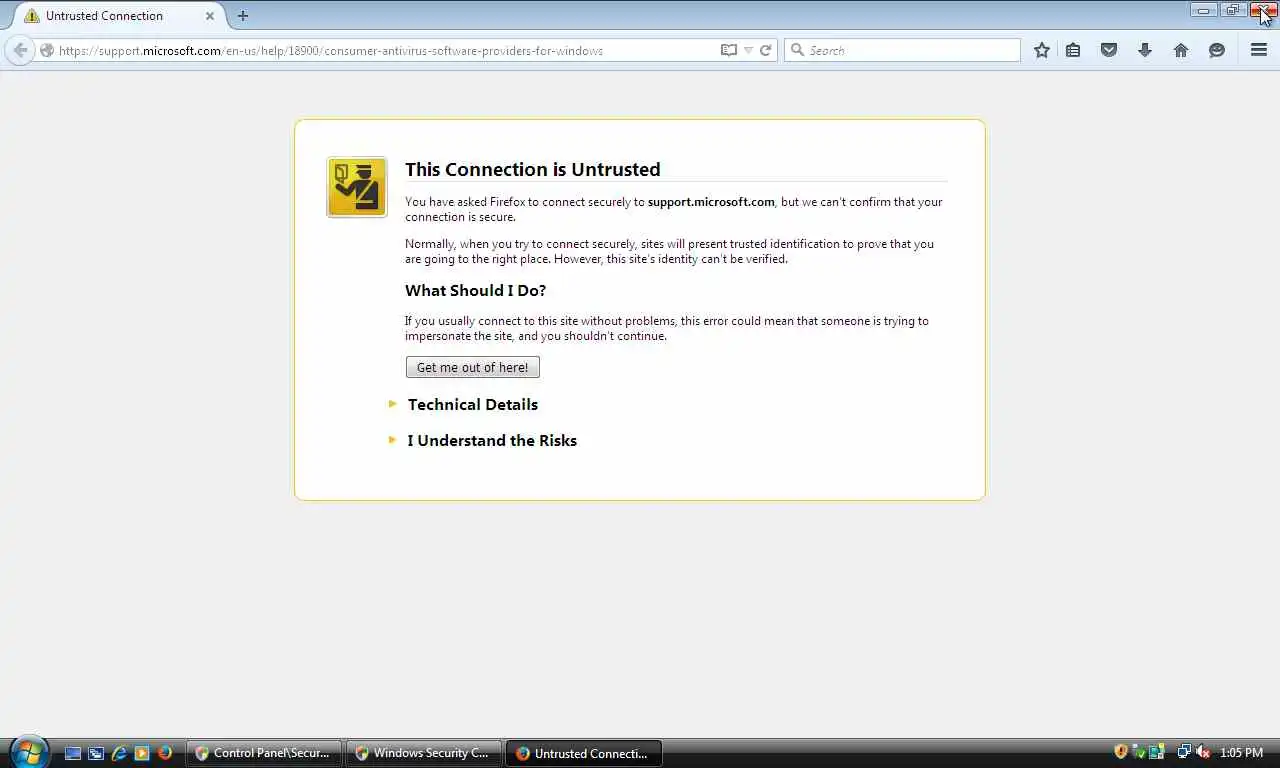Click Get me out of here! button
1280x768 pixels.
[x=473, y=367]
